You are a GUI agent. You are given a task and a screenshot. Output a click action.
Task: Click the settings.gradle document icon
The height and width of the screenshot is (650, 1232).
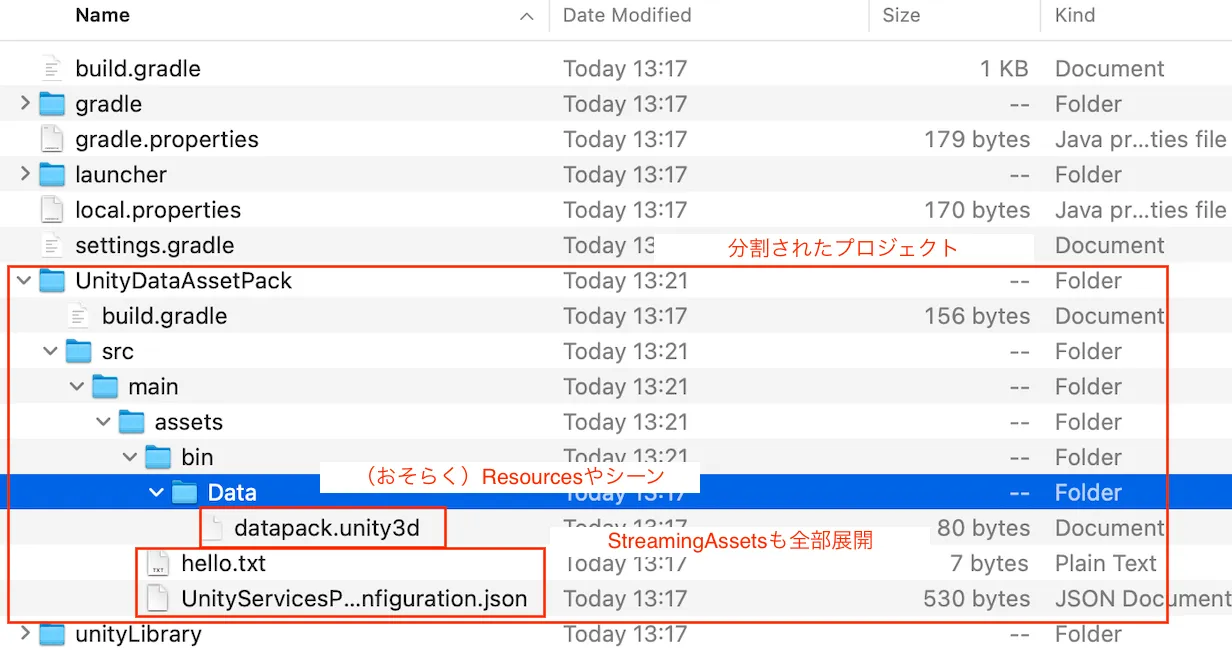(x=52, y=245)
